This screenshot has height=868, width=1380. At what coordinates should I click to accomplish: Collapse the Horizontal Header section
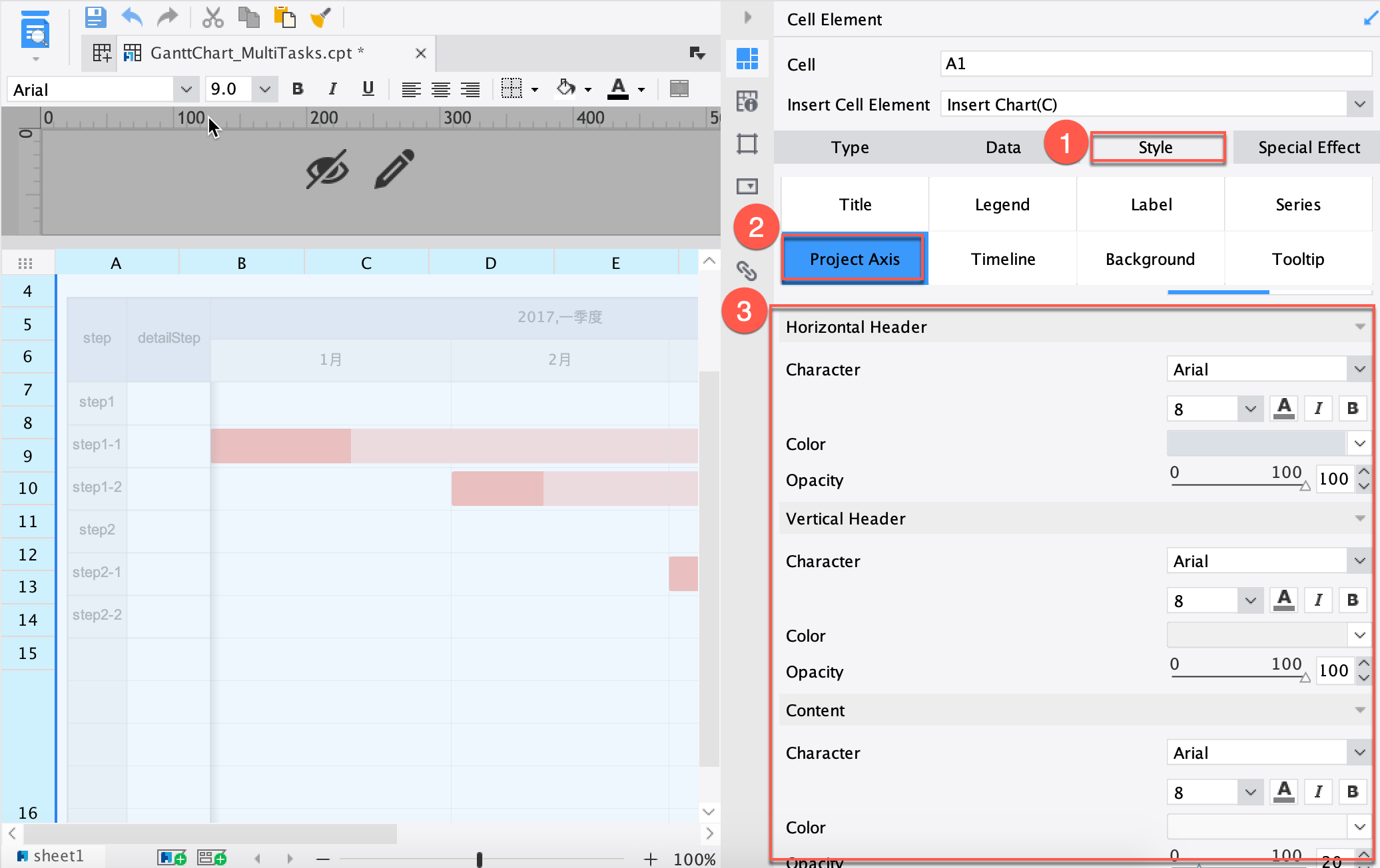pos(1359,327)
